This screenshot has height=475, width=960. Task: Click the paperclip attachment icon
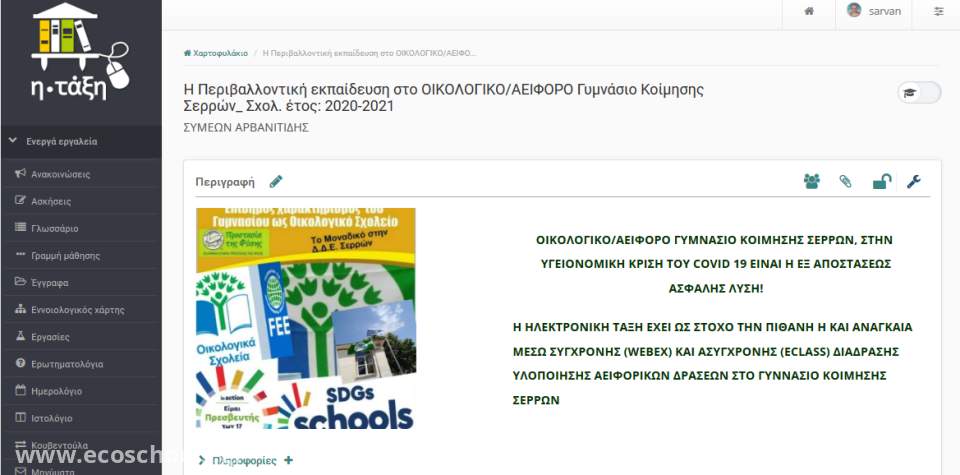[845, 181]
